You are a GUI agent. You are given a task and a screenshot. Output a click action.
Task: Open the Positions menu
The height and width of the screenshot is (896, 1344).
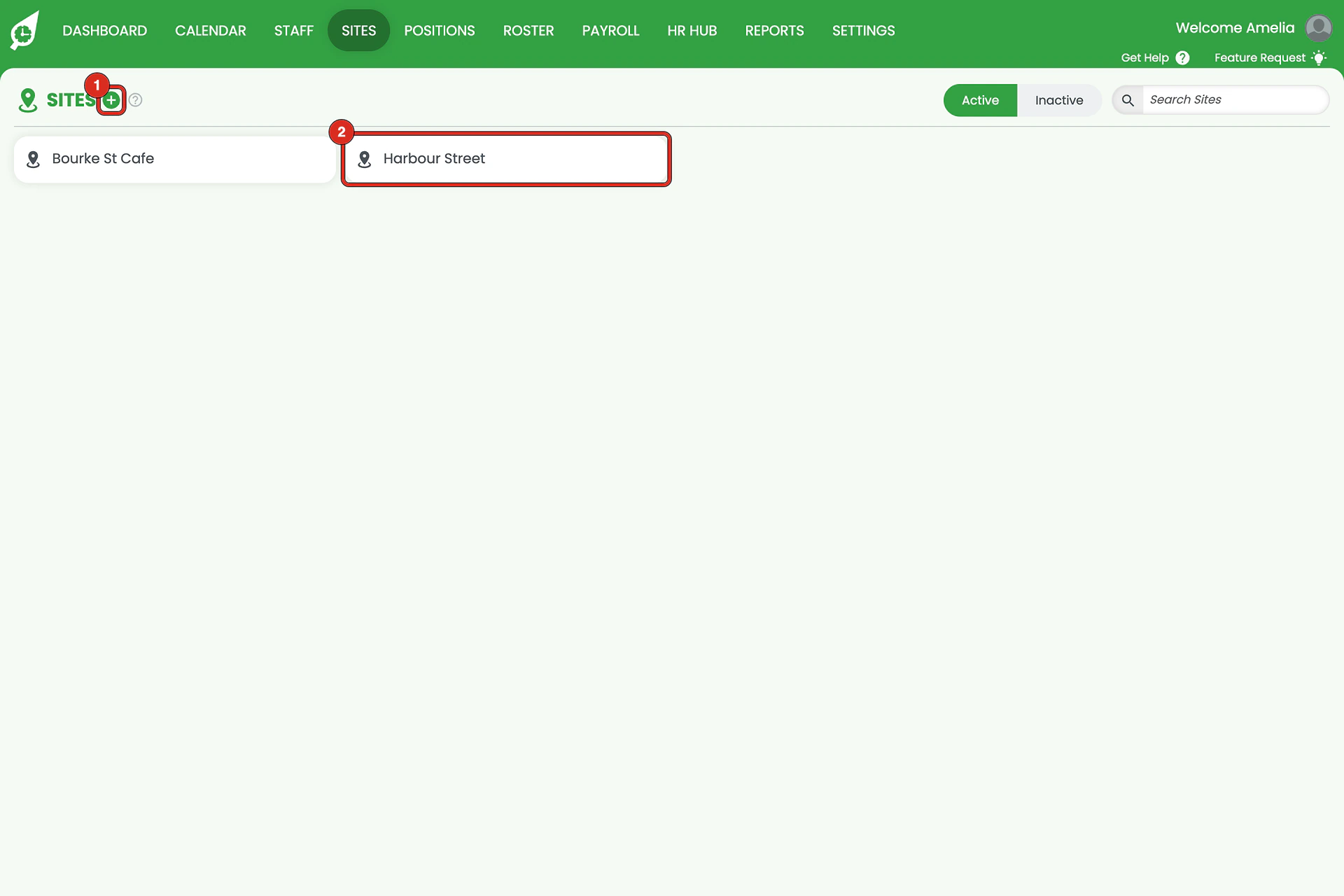[440, 30]
